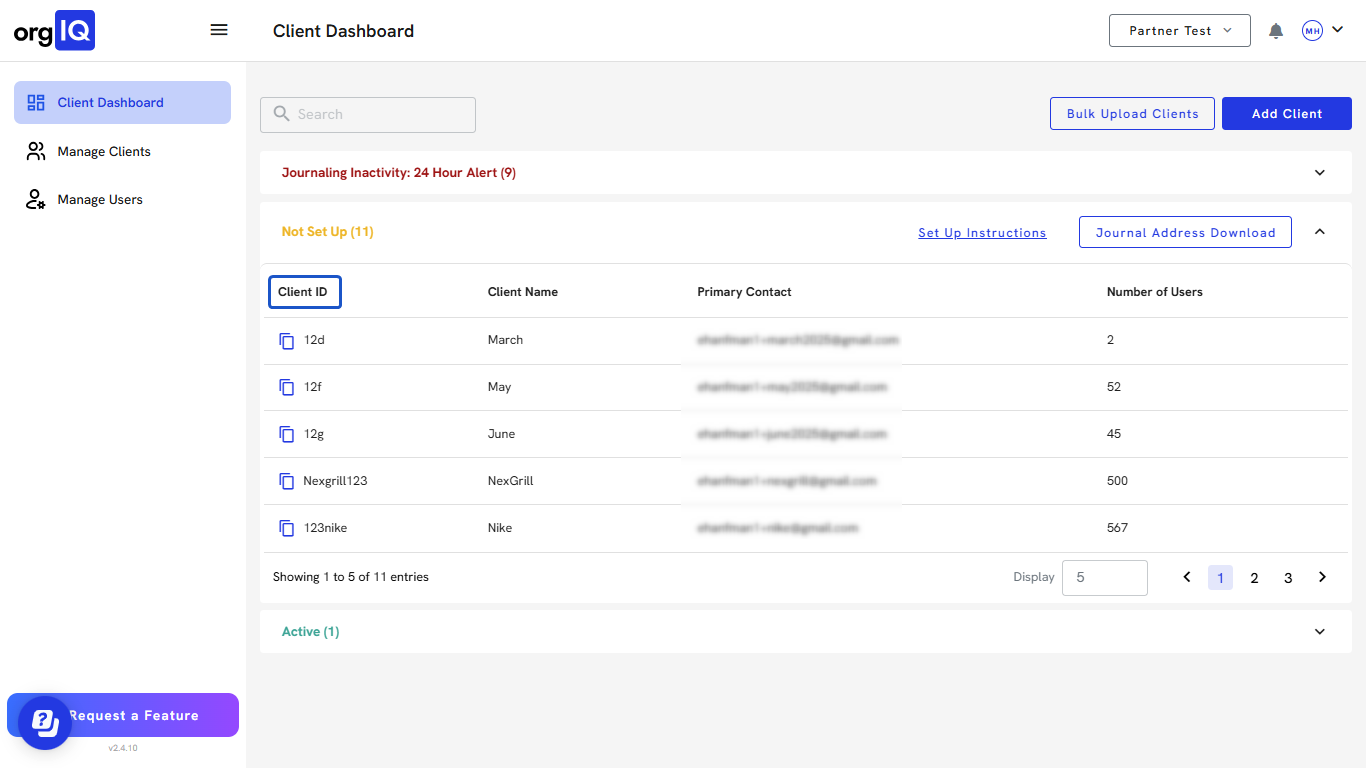Image resolution: width=1366 pixels, height=768 pixels.
Task: Click Bulk Upload Clients
Action: click(x=1132, y=114)
